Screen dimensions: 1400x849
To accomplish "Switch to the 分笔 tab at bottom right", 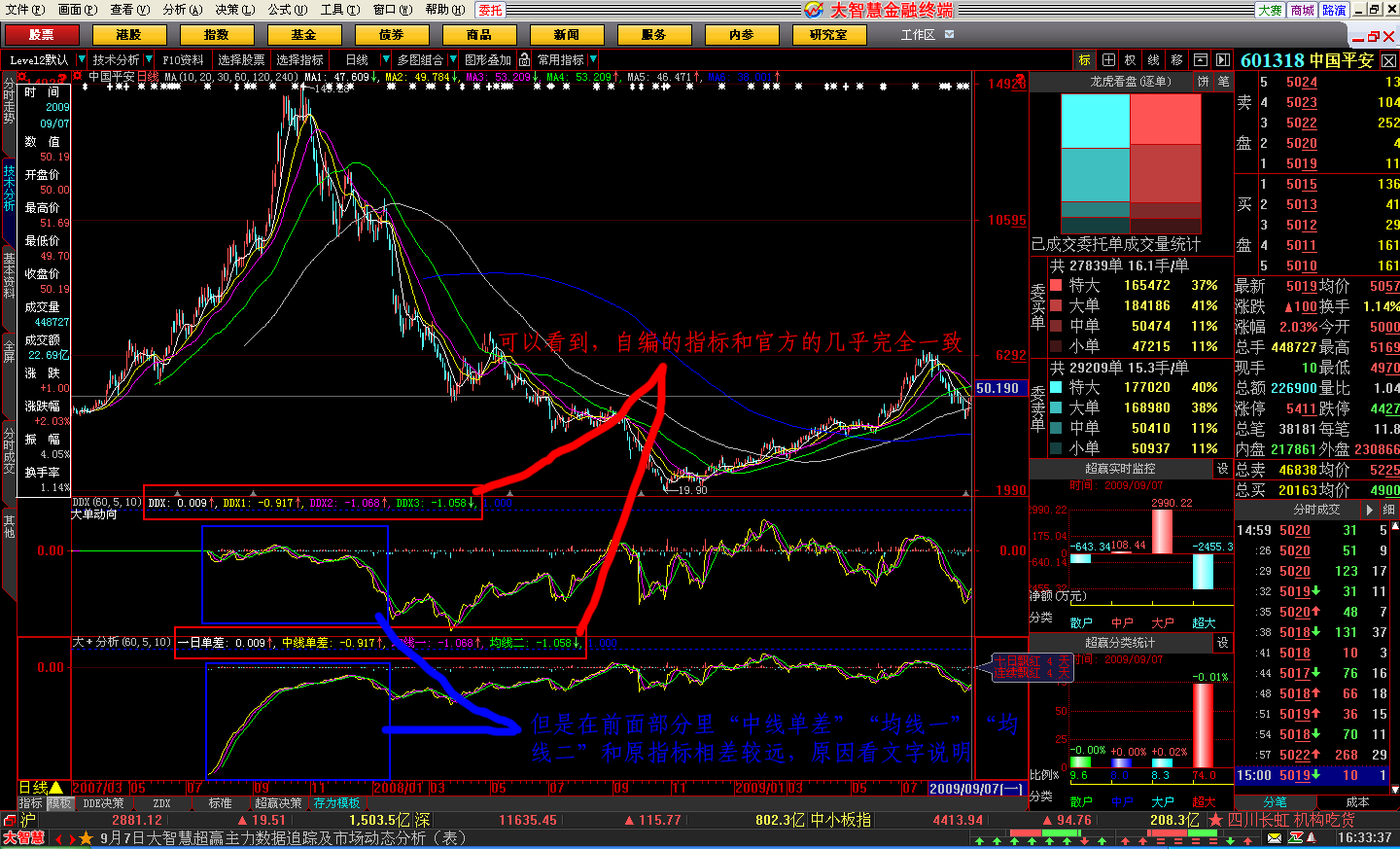I will 1276,802.
